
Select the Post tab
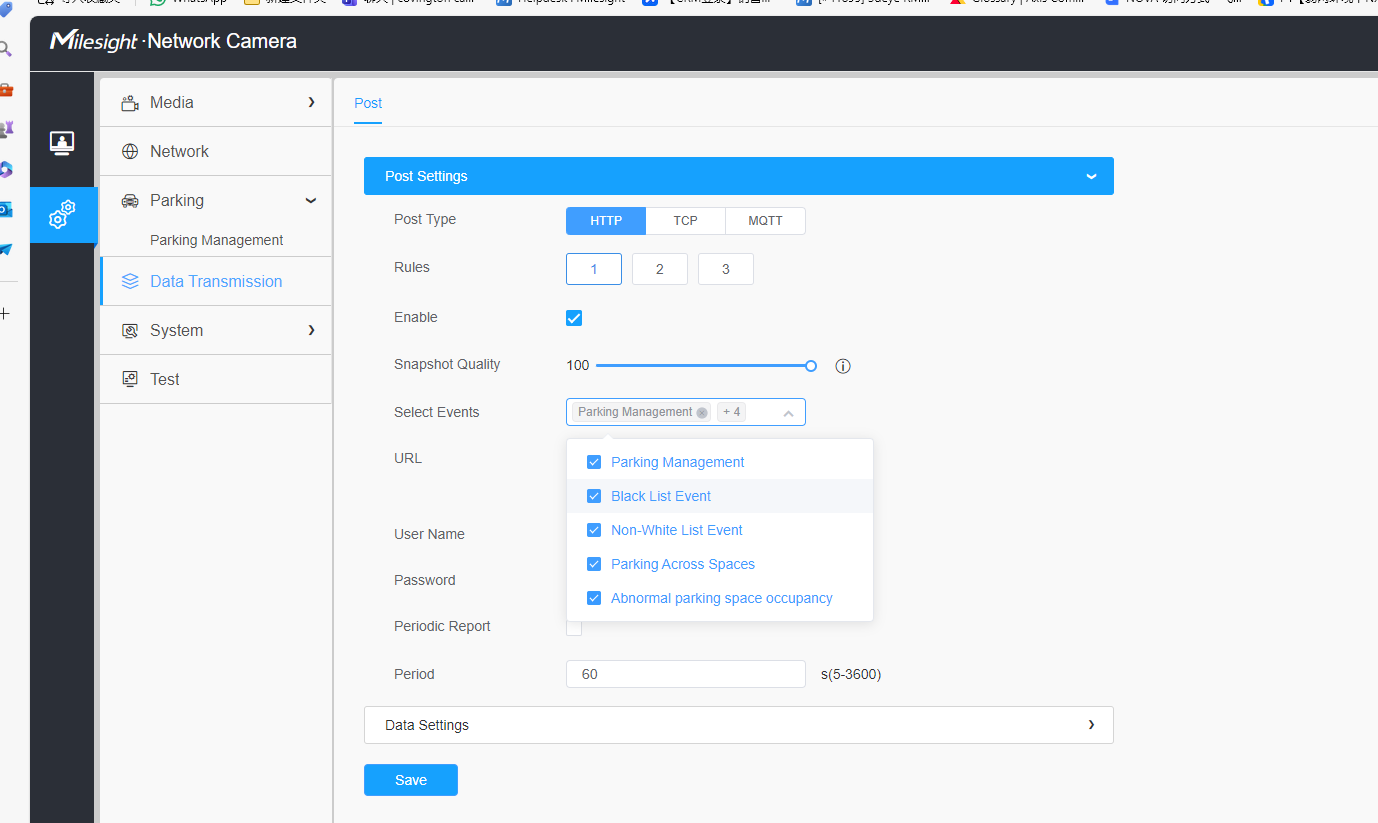[x=368, y=103]
